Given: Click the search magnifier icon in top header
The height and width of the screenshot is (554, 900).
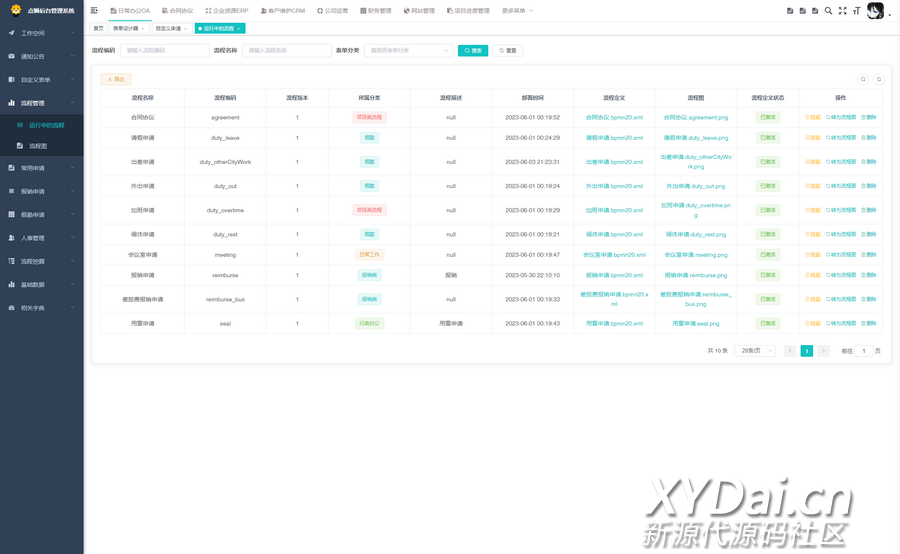Looking at the screenshot, I should tap(828, 11).
